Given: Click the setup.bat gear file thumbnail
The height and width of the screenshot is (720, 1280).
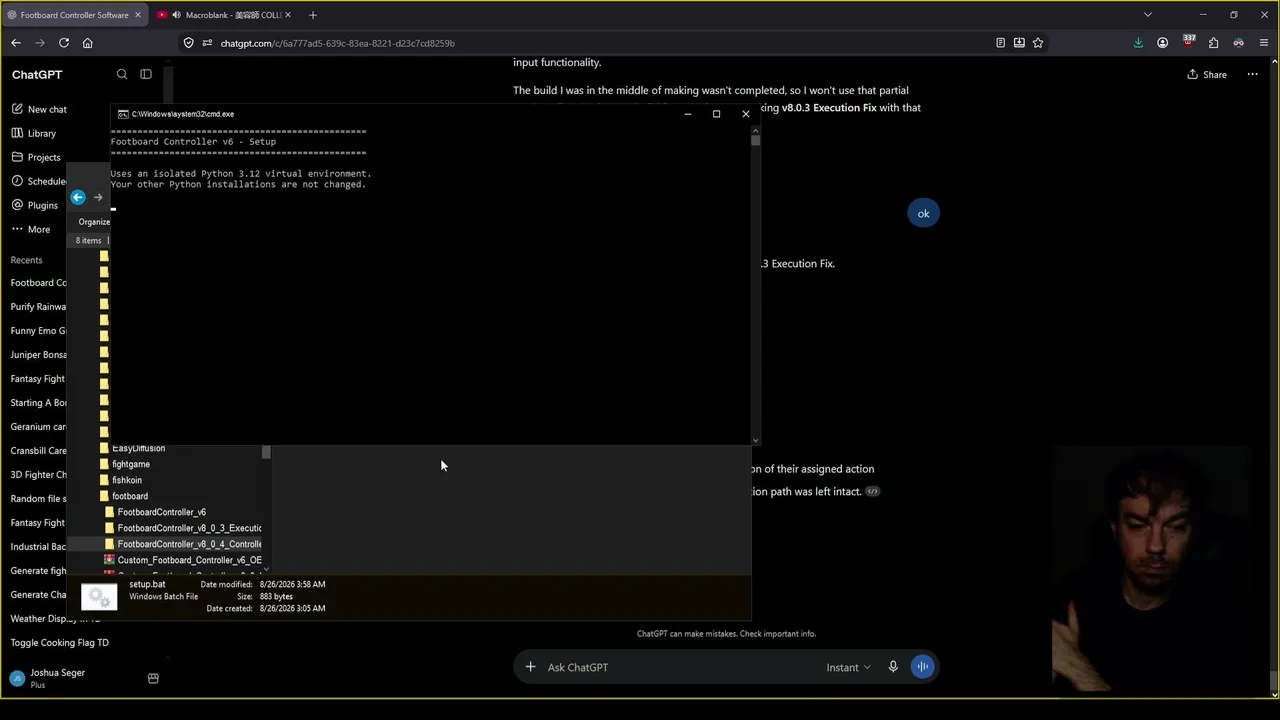Looking at the screenshot, I should point(99,597).
